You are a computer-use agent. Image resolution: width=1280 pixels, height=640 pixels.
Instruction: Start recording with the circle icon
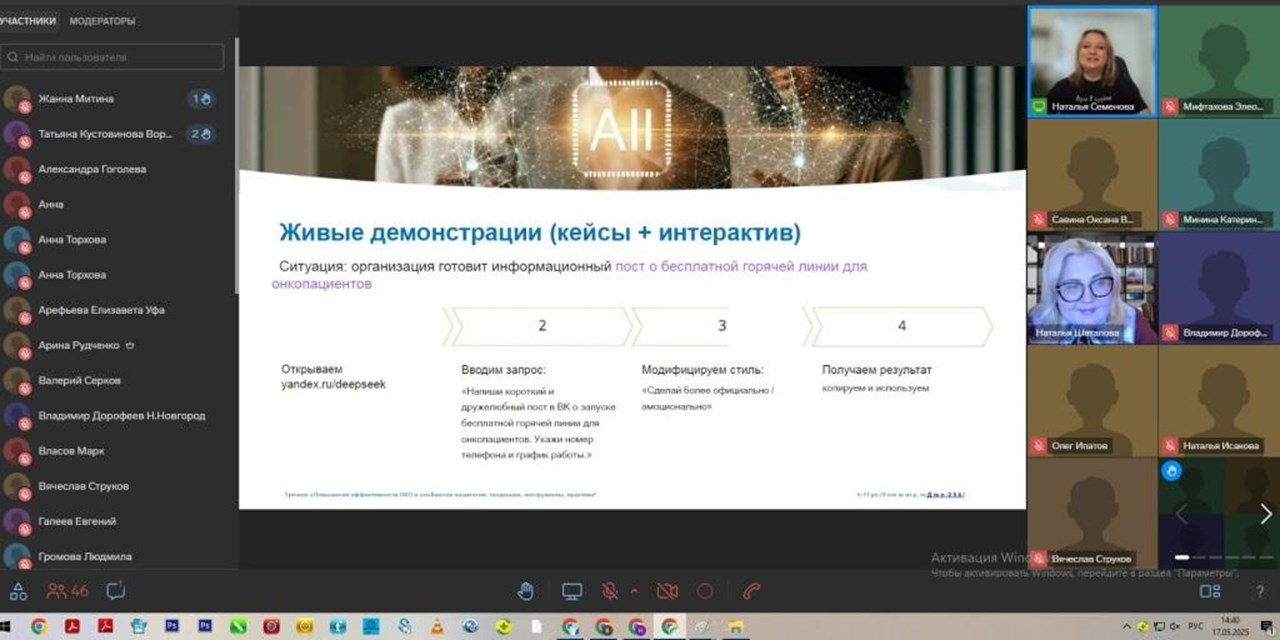(706, 591)
